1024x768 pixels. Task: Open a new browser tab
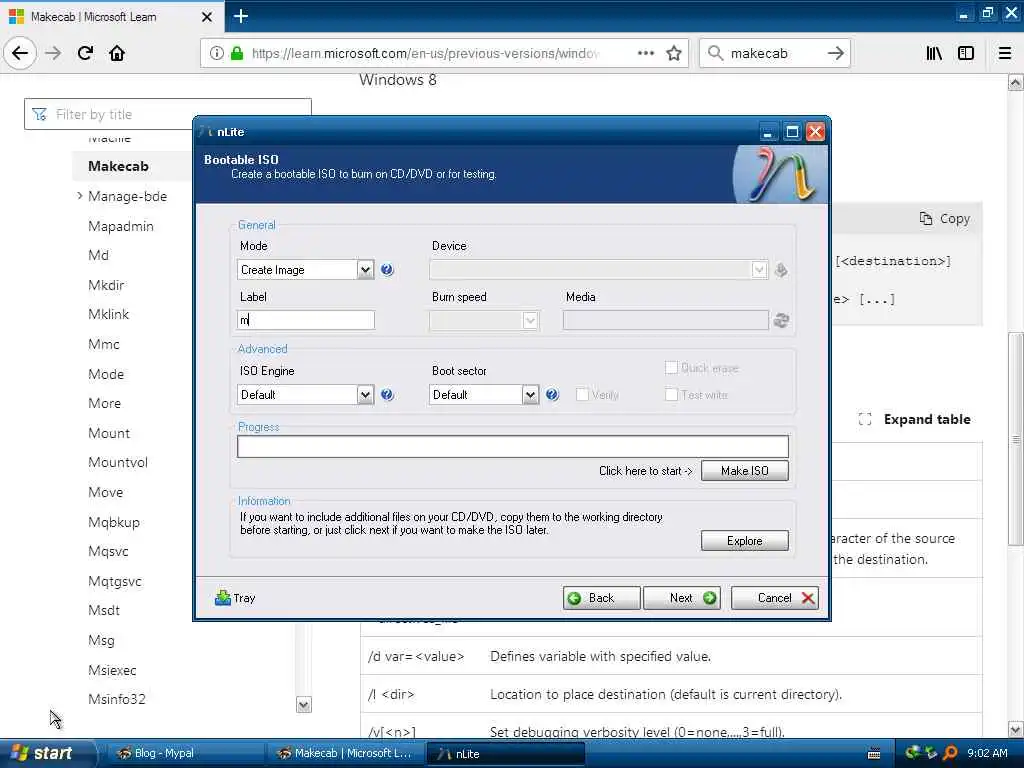[241, 16]
